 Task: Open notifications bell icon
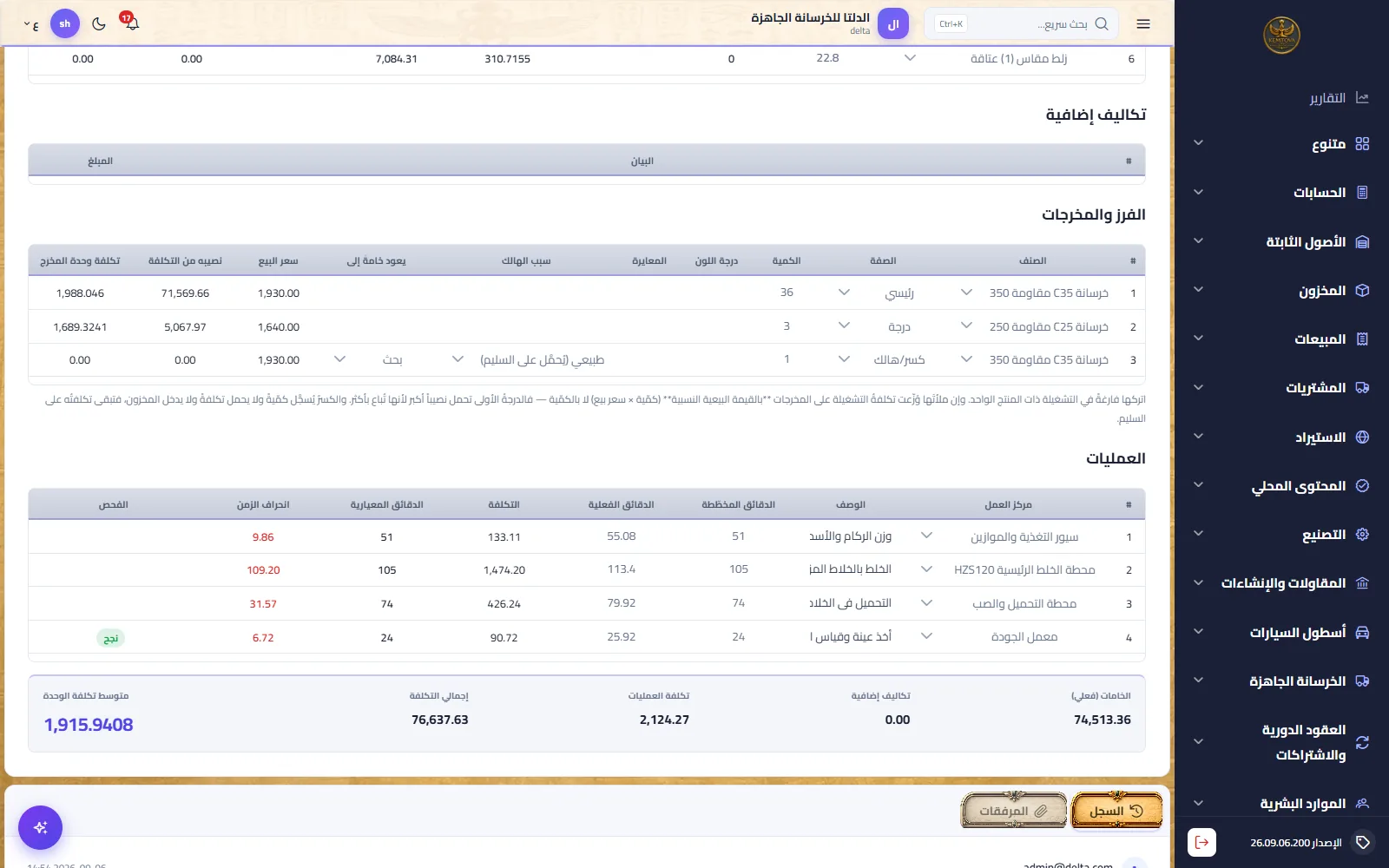[132, 23]
